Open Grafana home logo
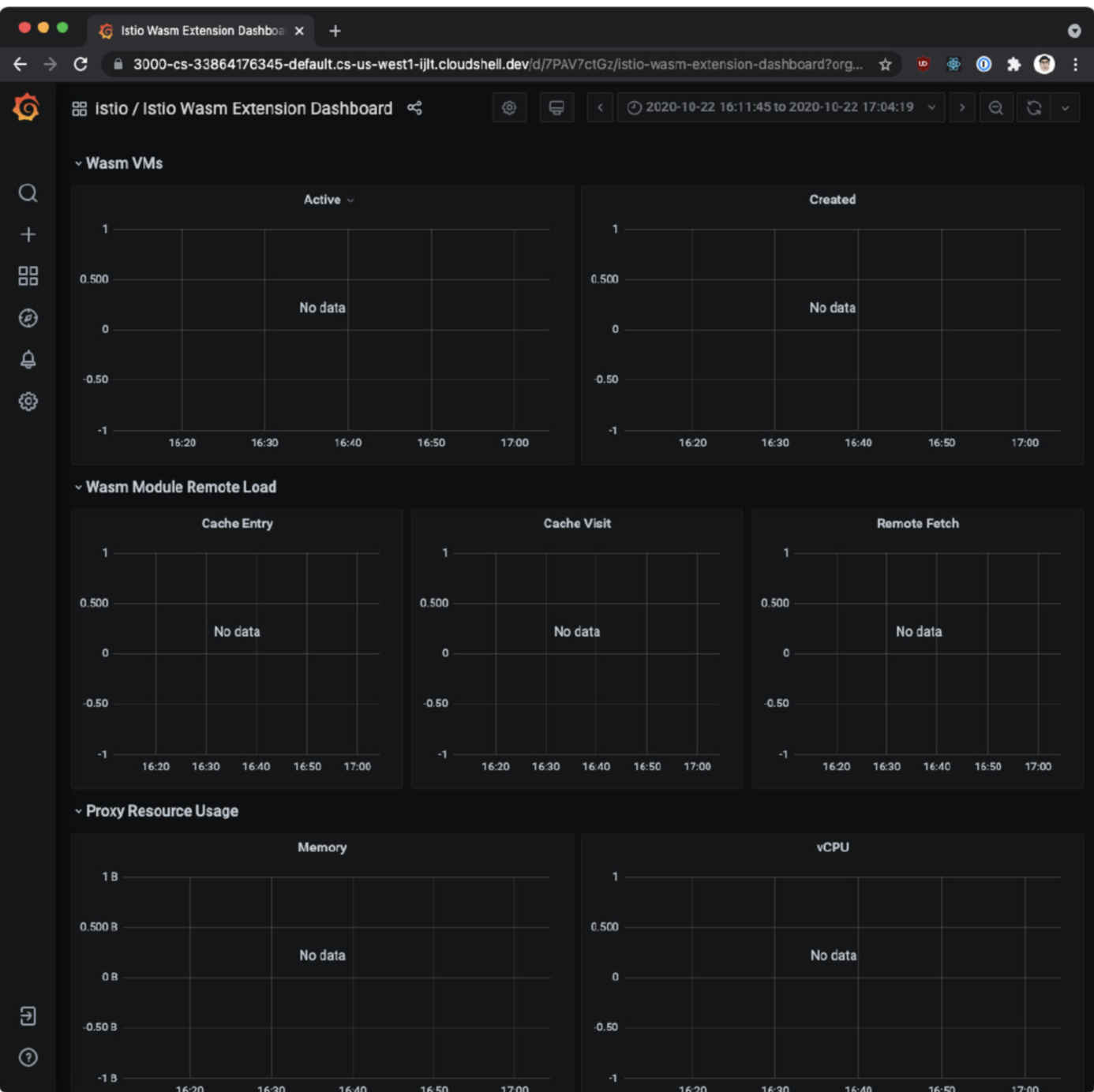Viewport: 1094px width, 1092px height. click(26, 107)
